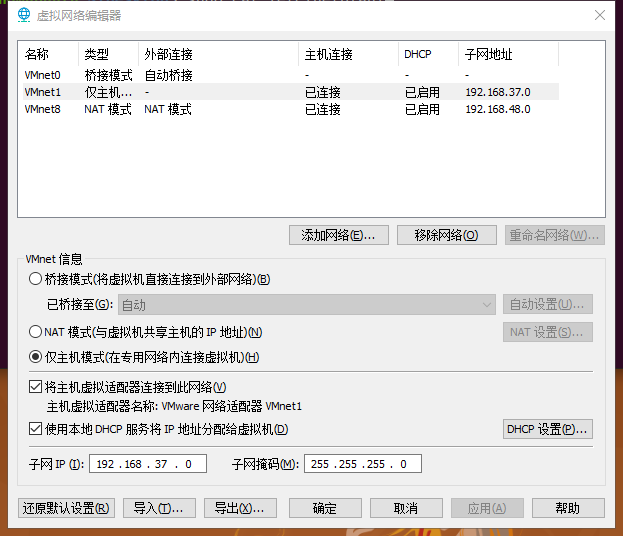Open the 已桥接至 dropdown

click(x=307, y=305)
